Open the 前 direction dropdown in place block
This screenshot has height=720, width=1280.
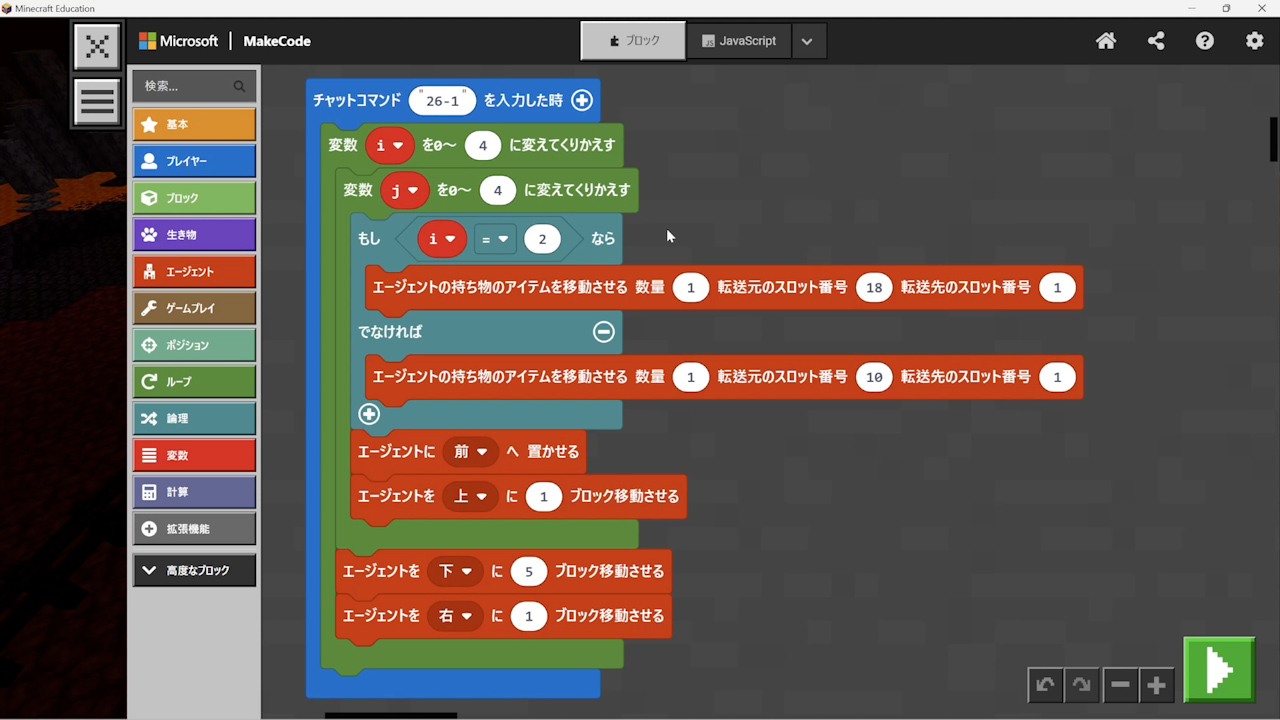470,452
